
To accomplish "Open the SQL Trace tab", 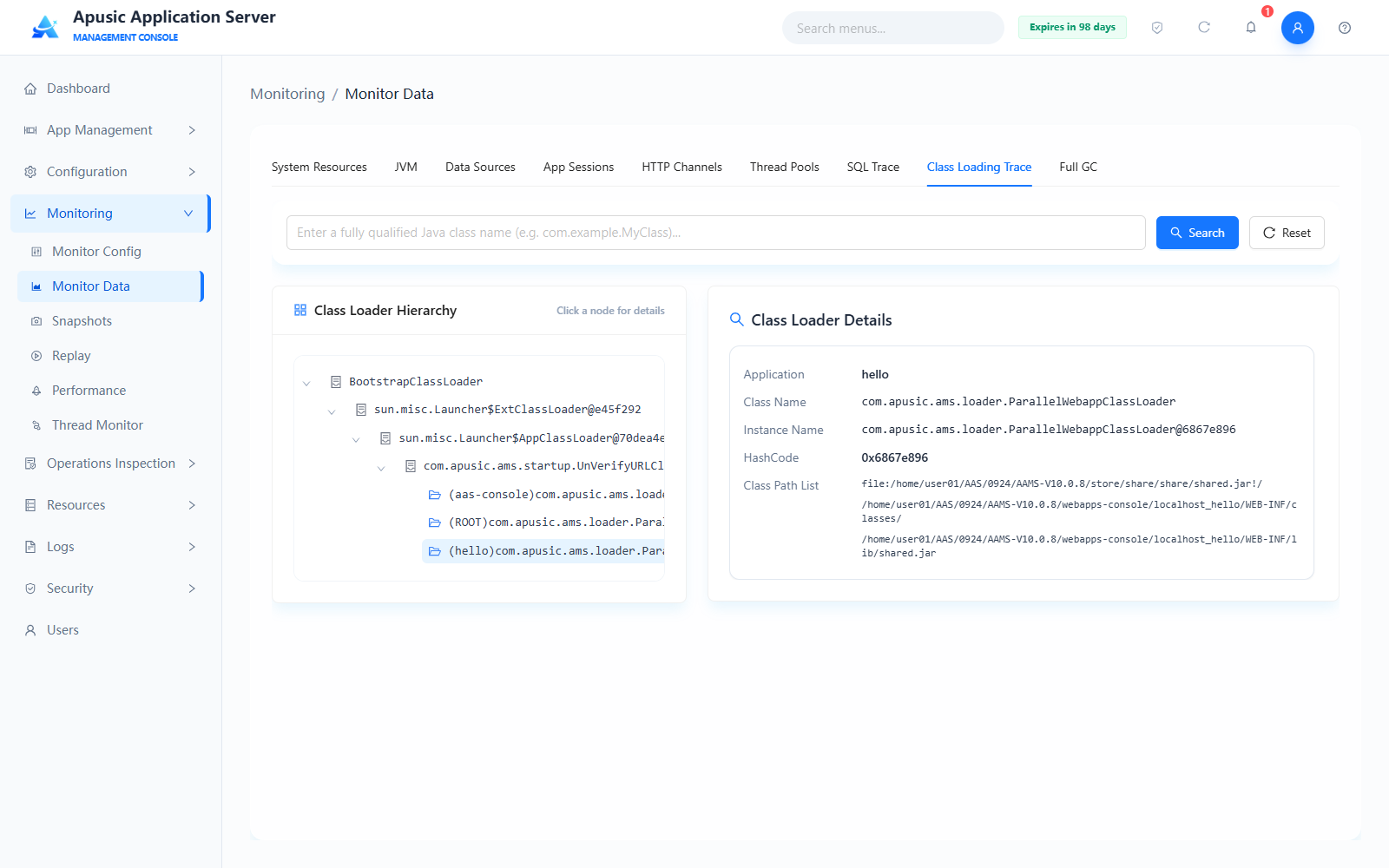I will point(873,167).
